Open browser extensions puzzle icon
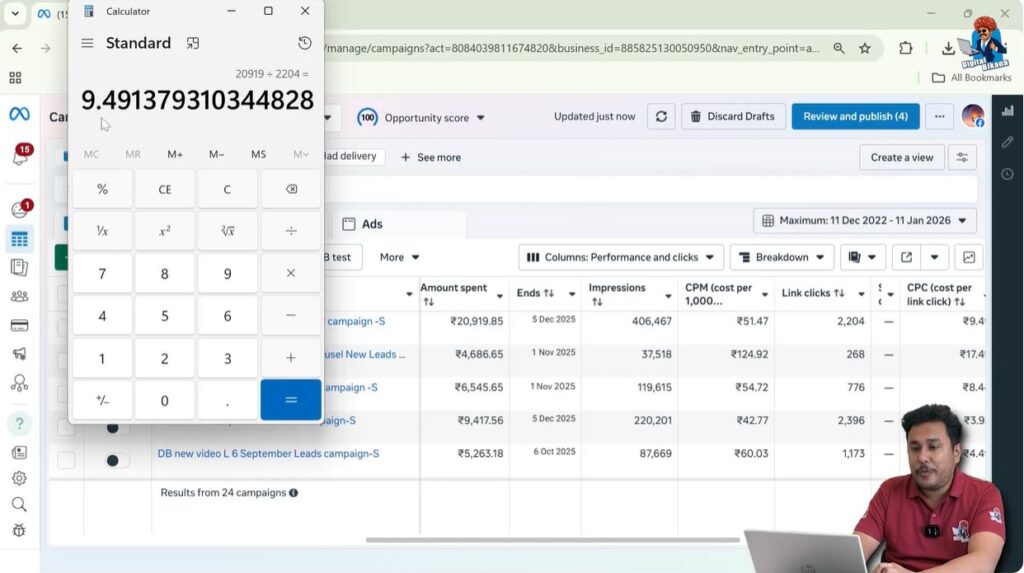 [x=905, y=48]
